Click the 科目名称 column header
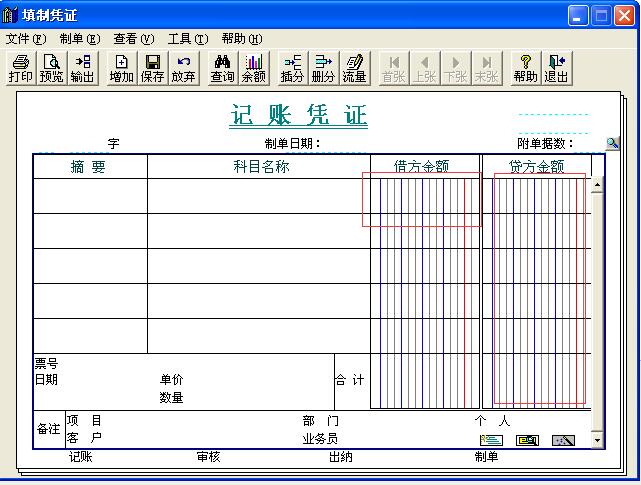641x485 pixels. tap(261, 166)
